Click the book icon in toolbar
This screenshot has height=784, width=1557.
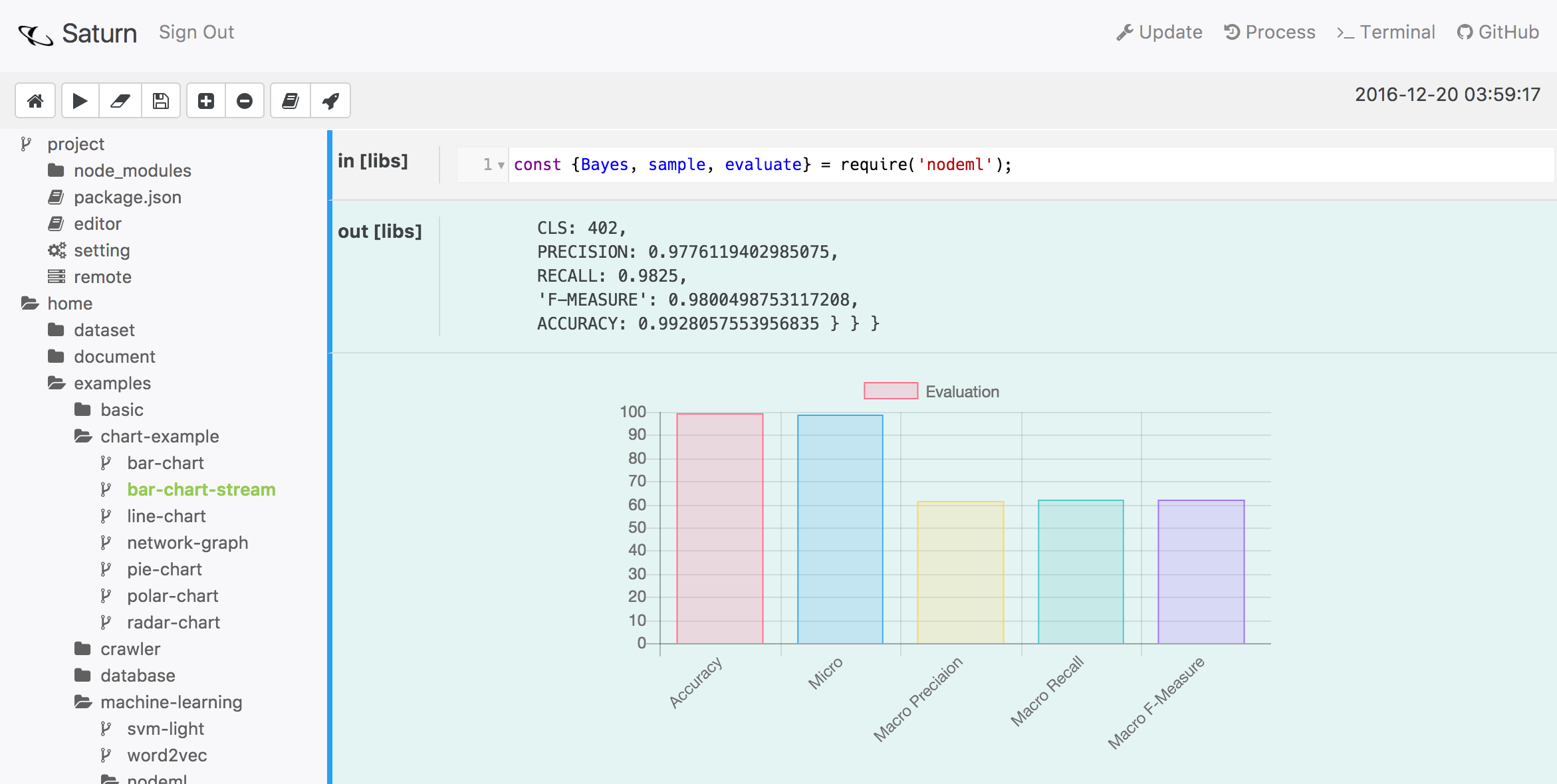(x=291, y=101)
